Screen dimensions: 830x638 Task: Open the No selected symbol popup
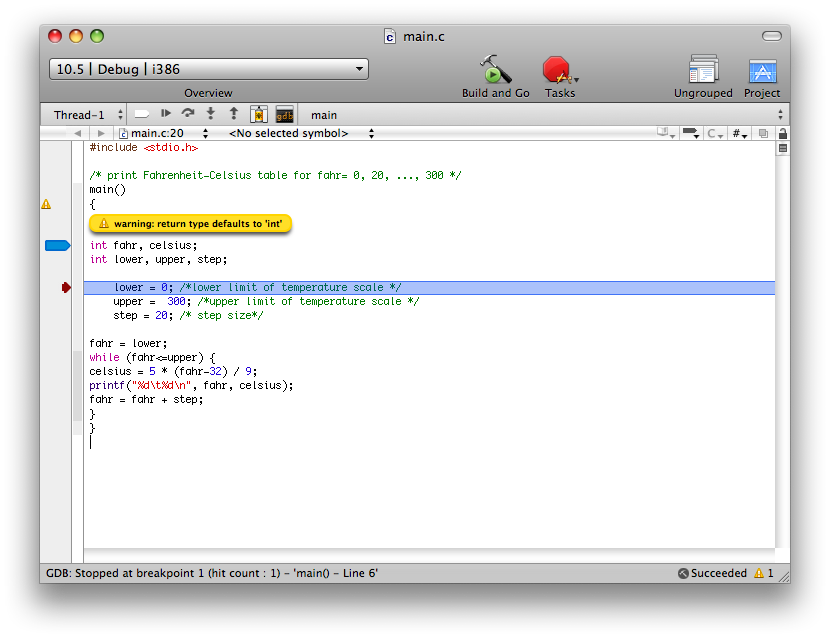point(301,133)
